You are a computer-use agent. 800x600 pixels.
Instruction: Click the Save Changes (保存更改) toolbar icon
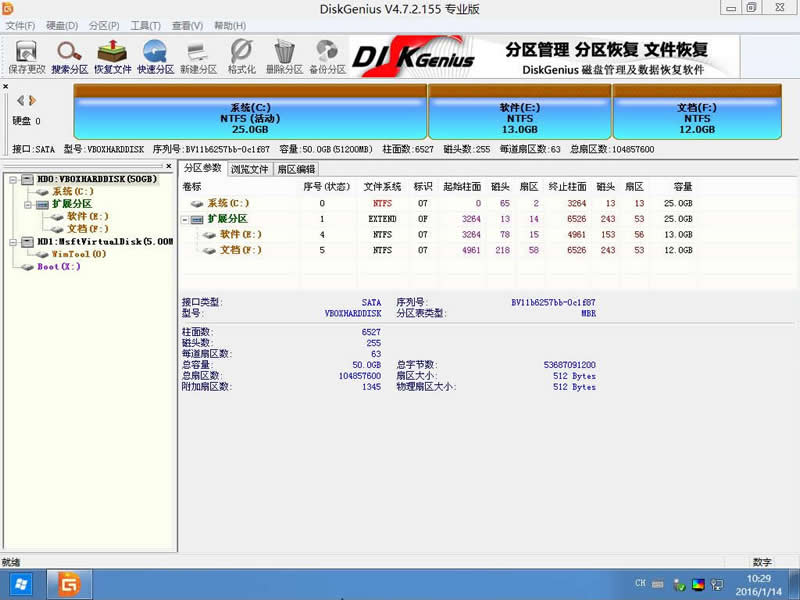(27, 56)
